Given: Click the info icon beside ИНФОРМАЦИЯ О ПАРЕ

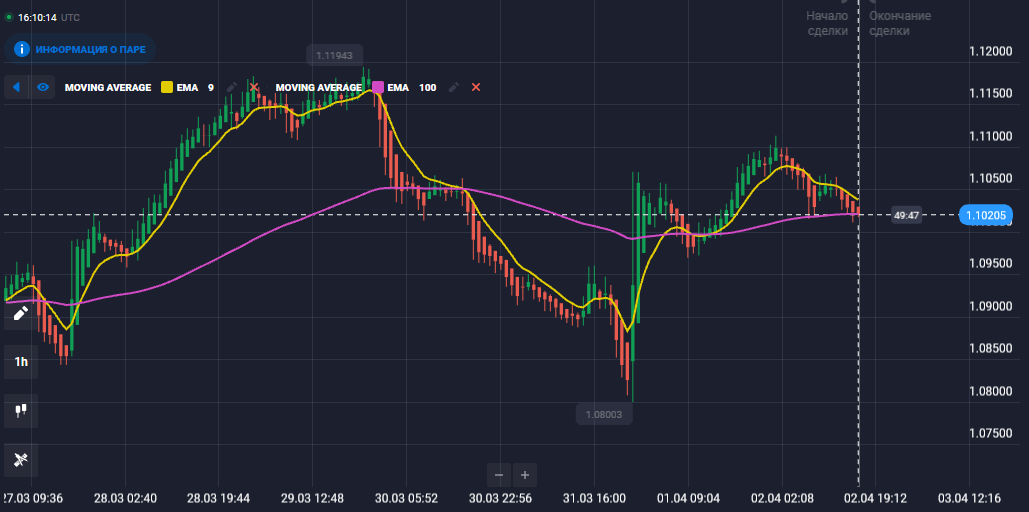Looking at the screenshot, I should (x=21, y=48).
